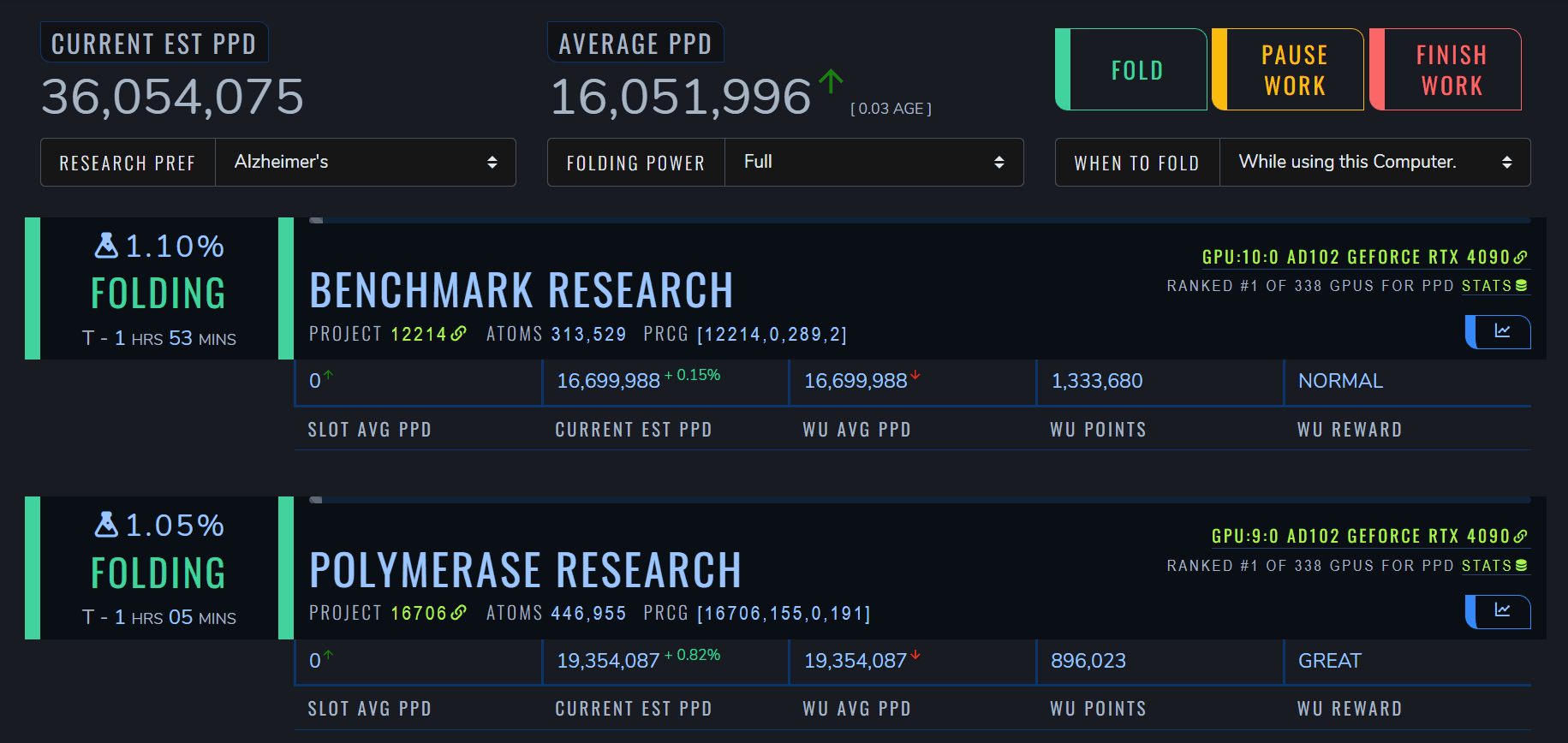1568x743 pixels.
Task: Click link icon next to GPU:10:0 RTX 4090
Action: 1521,257
